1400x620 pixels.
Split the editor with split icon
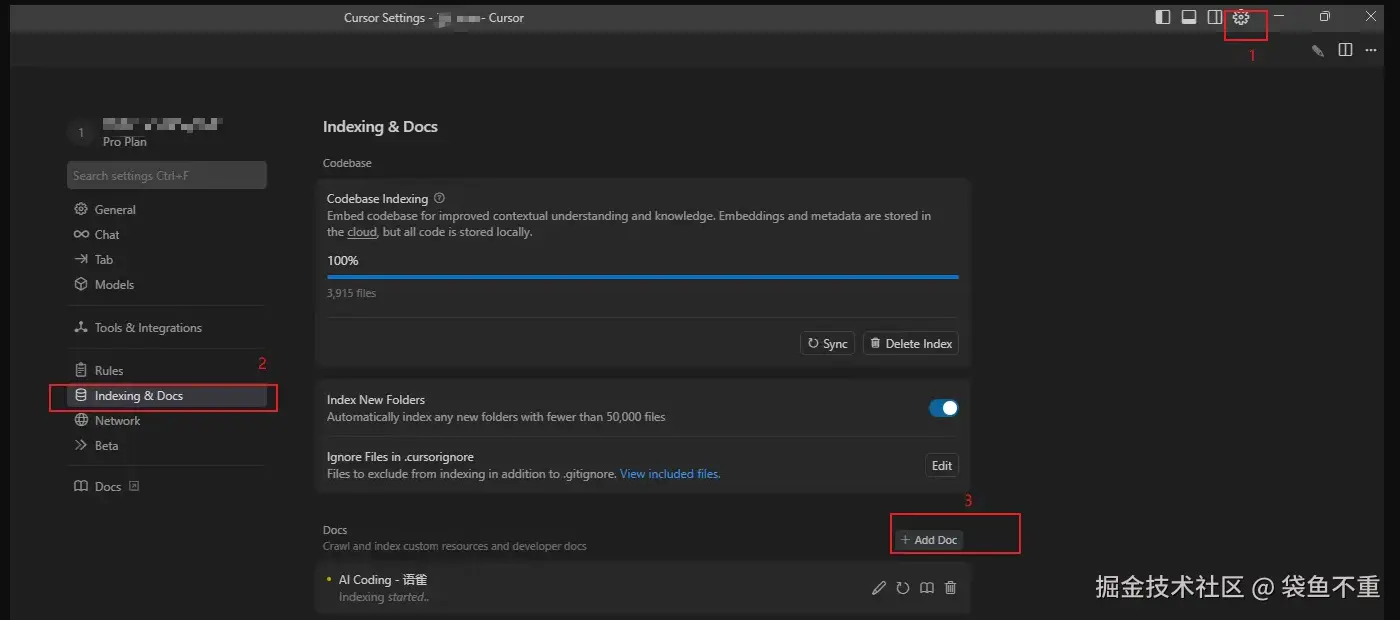pyautogui.click(x=1345, y=50)
